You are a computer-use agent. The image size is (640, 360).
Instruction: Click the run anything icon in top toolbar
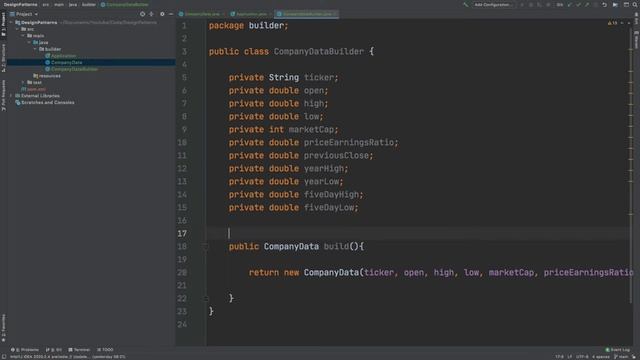tap(615, 4)
